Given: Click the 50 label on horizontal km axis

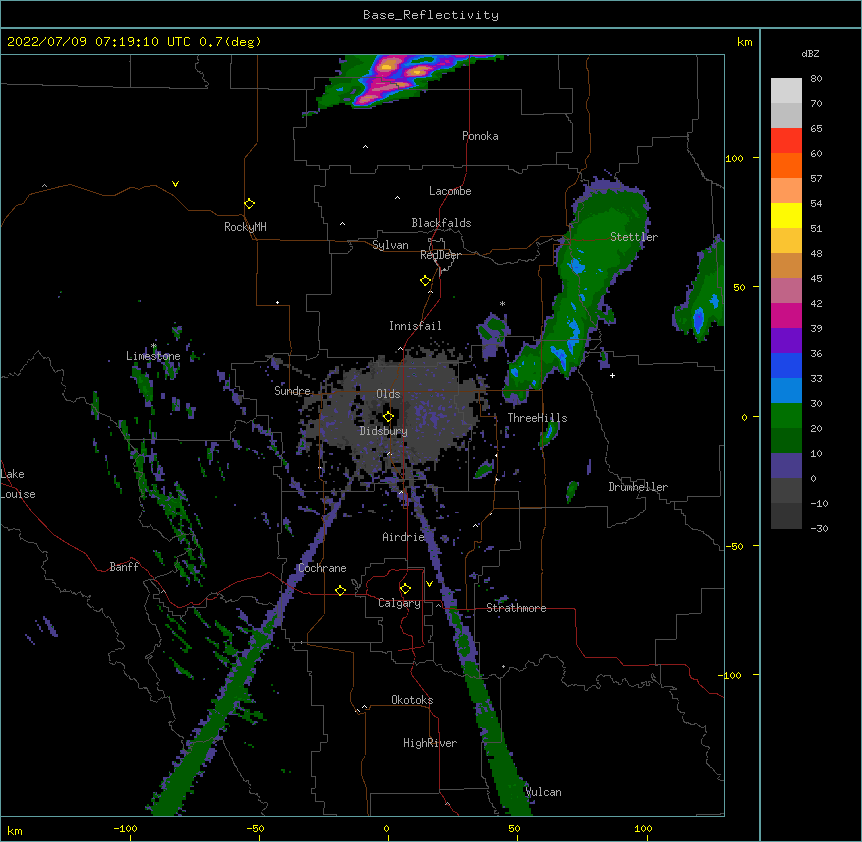Looking at the screenshot, I should point(514,828).
